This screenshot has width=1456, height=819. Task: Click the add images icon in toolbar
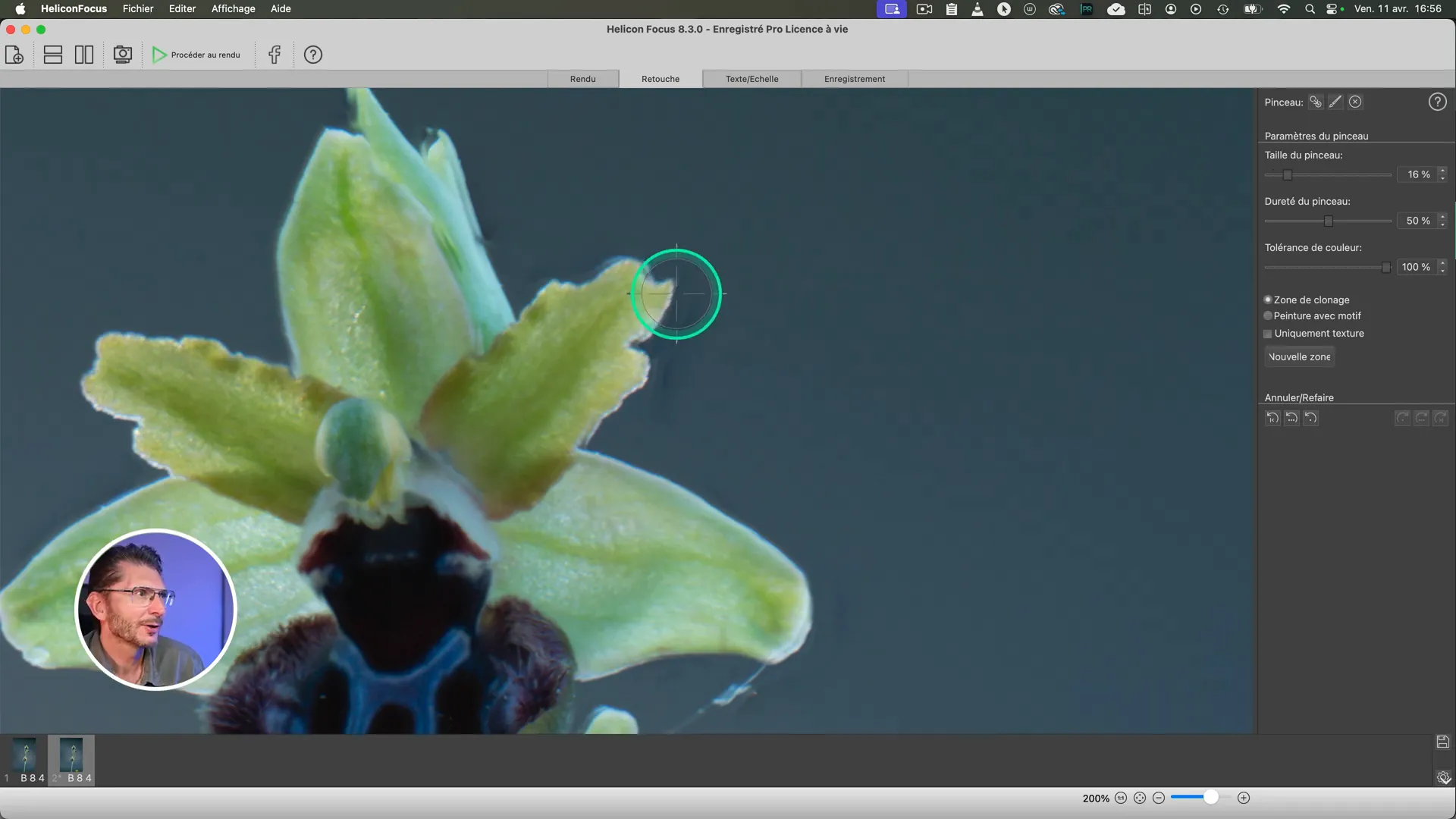tap(14, 55)
